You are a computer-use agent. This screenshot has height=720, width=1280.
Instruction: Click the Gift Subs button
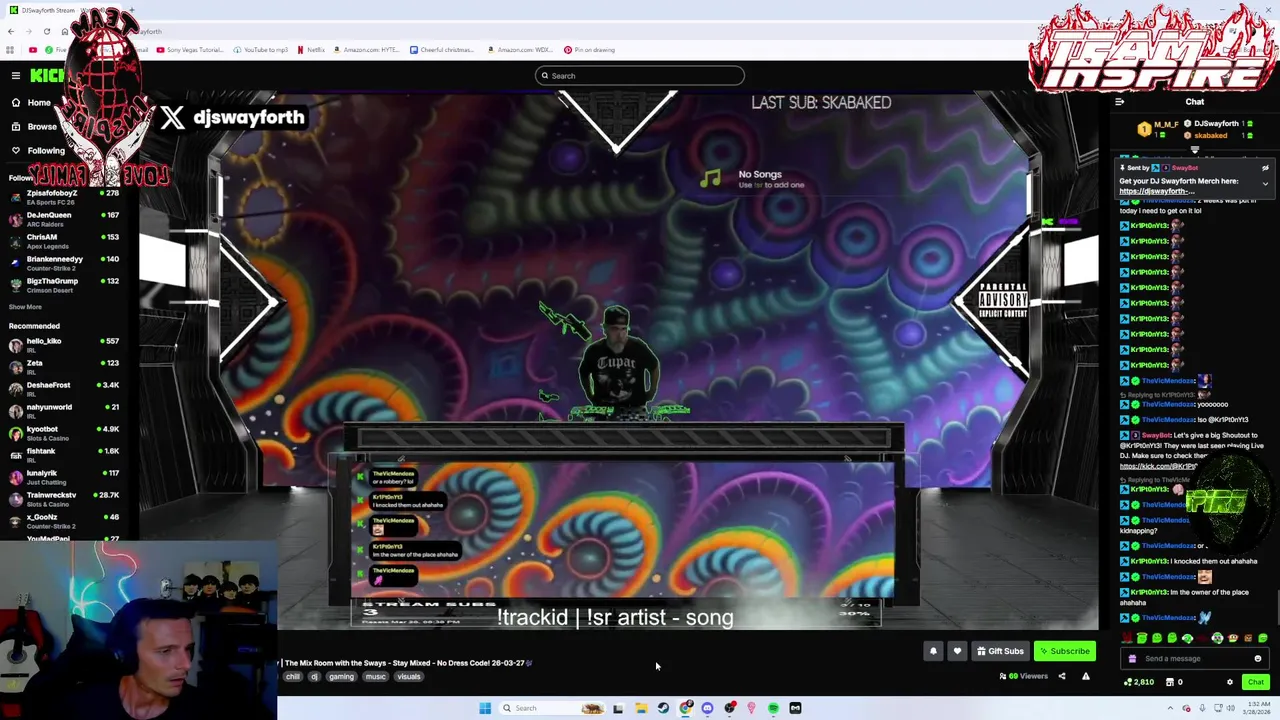click(1000, 651)
